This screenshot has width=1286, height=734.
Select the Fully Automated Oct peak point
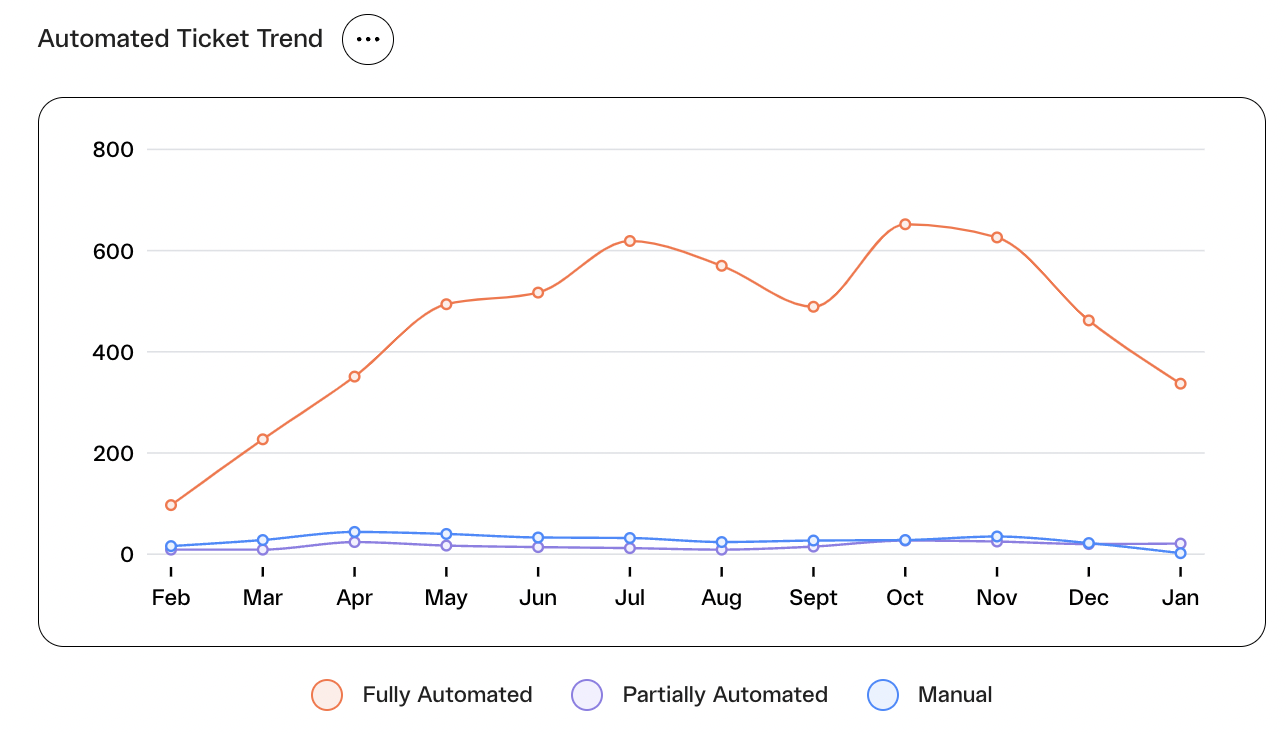[905, 224]
